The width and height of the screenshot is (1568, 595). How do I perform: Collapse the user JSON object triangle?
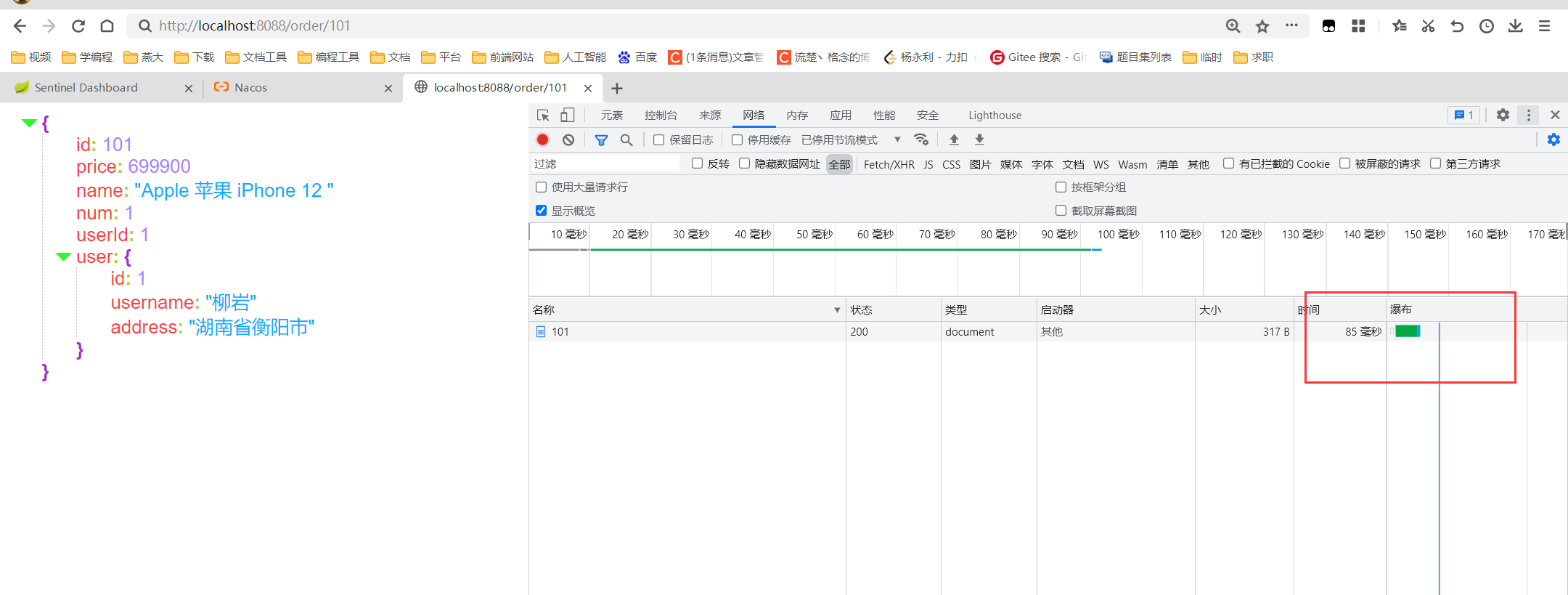coord(63,256)
